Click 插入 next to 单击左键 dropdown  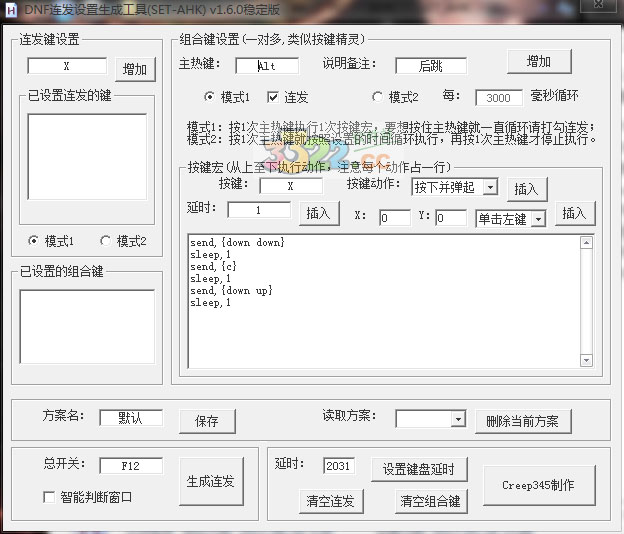(x=575, y=213)
